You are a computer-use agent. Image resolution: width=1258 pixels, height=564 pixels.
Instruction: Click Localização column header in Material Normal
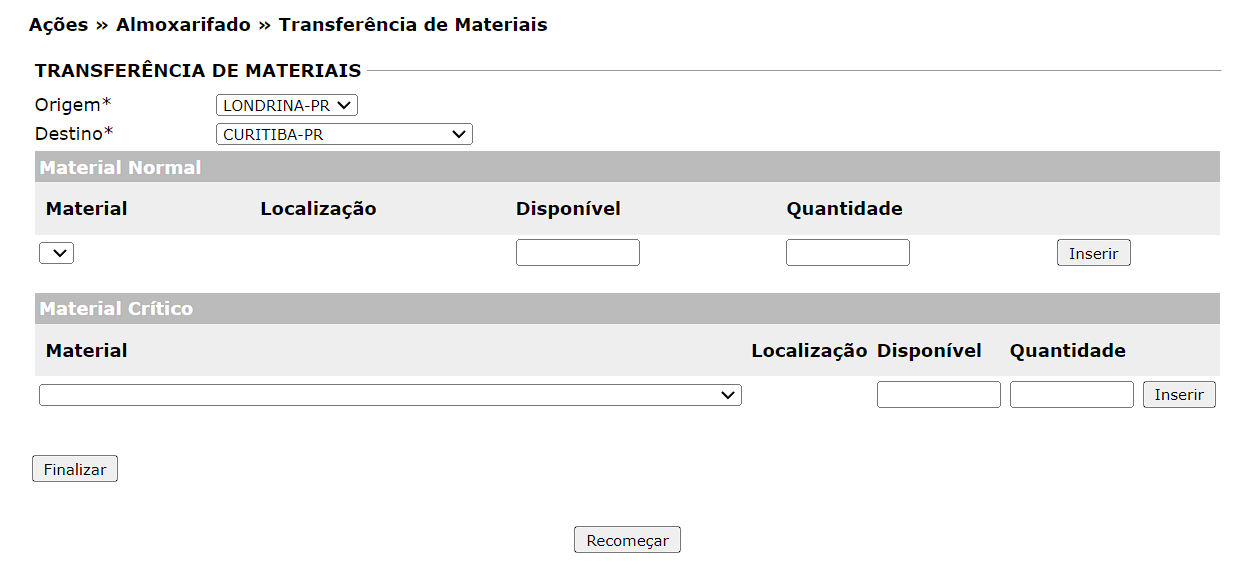(318, 209)
